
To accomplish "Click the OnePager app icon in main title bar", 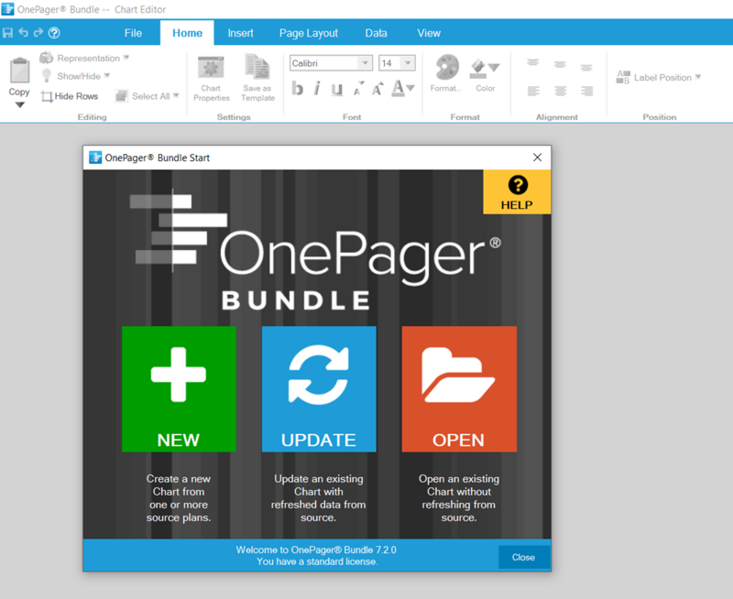I will coord(8,9).
